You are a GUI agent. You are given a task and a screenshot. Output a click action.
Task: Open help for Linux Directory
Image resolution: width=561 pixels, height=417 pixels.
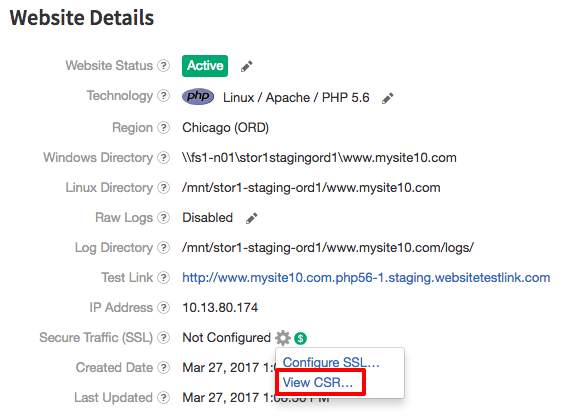click(164, 187)
